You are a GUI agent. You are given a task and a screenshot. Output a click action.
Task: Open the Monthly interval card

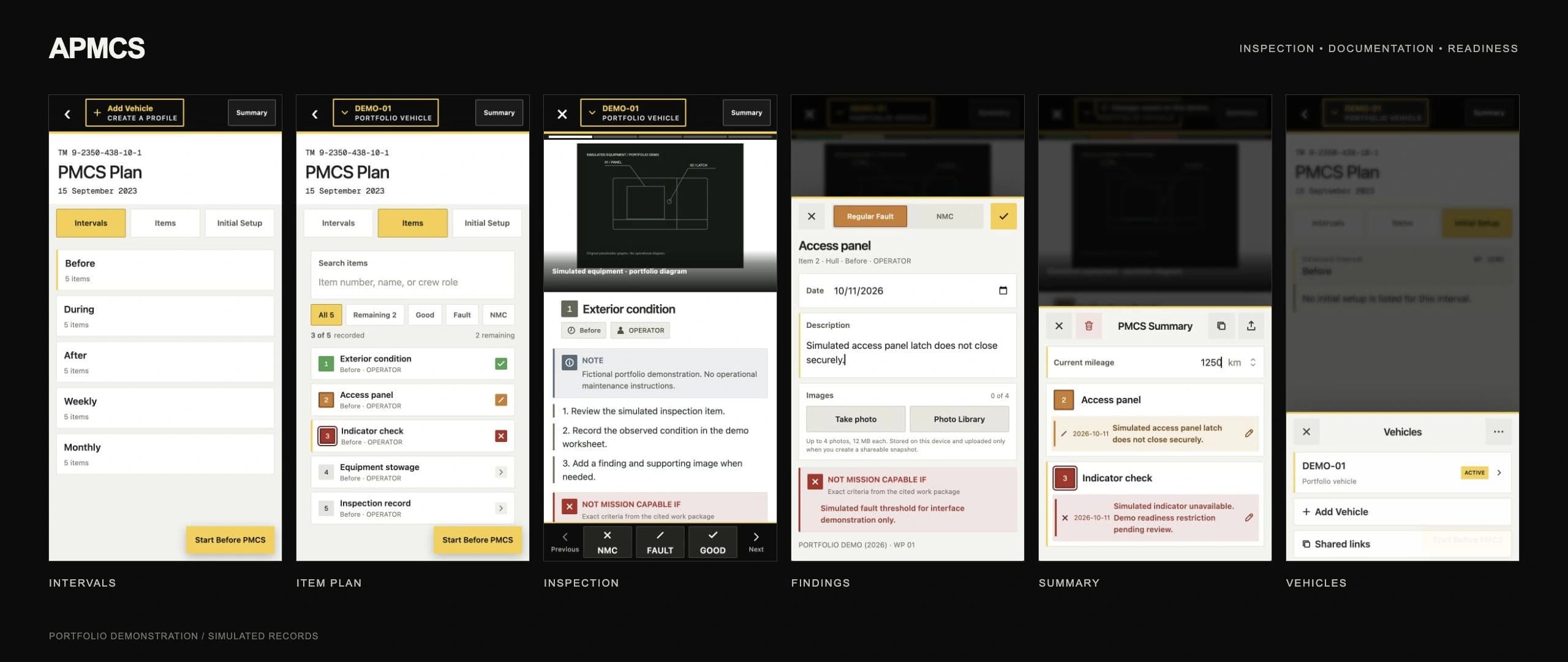pos(165,454)
